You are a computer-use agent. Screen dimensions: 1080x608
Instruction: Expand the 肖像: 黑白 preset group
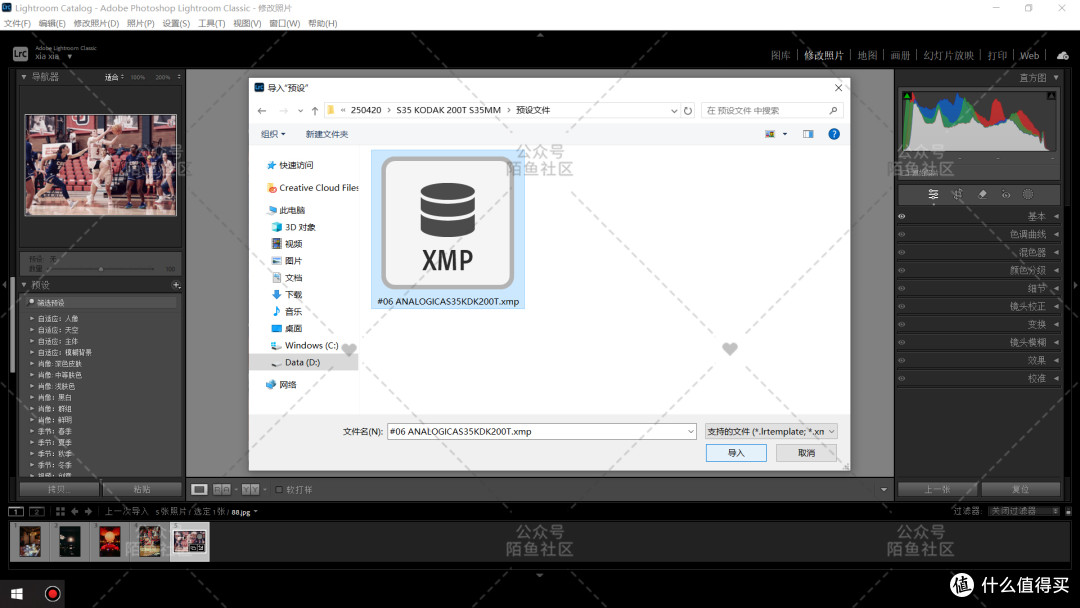(x=32, y=397)
